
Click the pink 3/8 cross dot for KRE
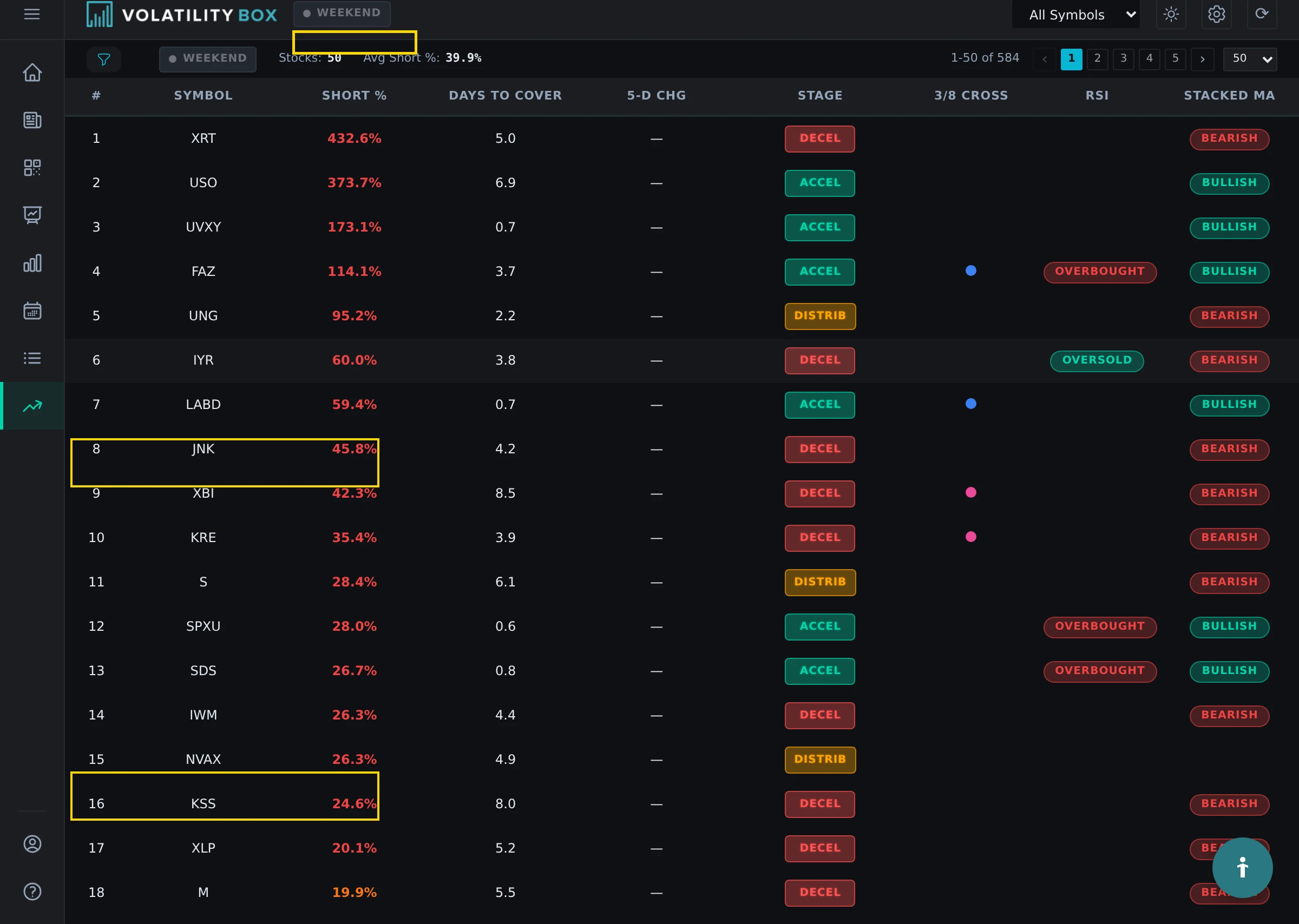click(x=971, y=537)
